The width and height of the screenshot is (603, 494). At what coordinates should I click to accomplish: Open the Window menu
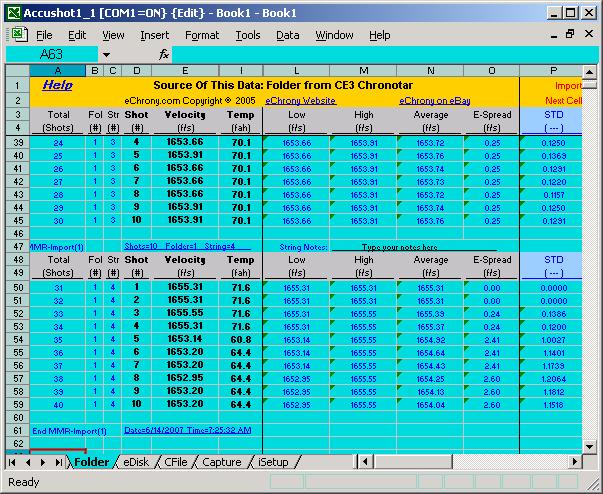click(x=334, y=35)
